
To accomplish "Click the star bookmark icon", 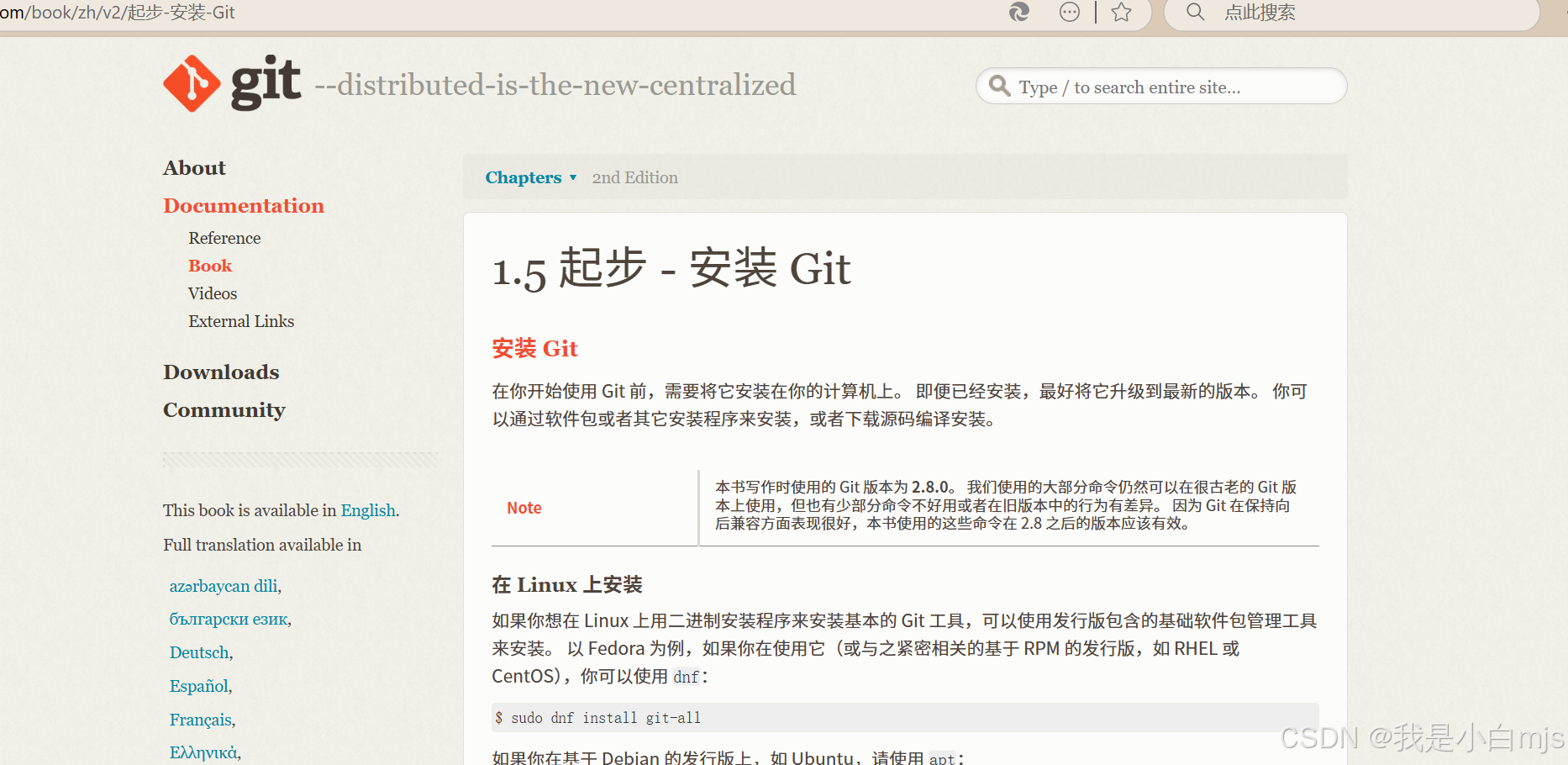I will coord(1121,12).
